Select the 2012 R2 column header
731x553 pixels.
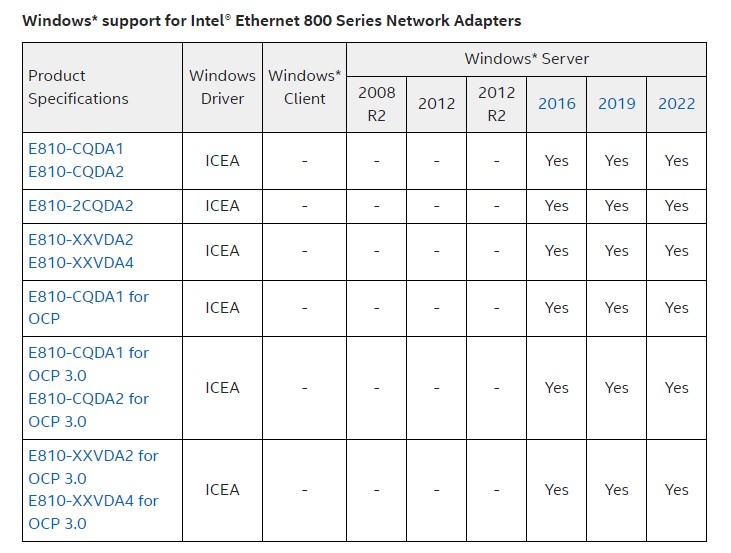pyautogui.click(x=497, y=103)
